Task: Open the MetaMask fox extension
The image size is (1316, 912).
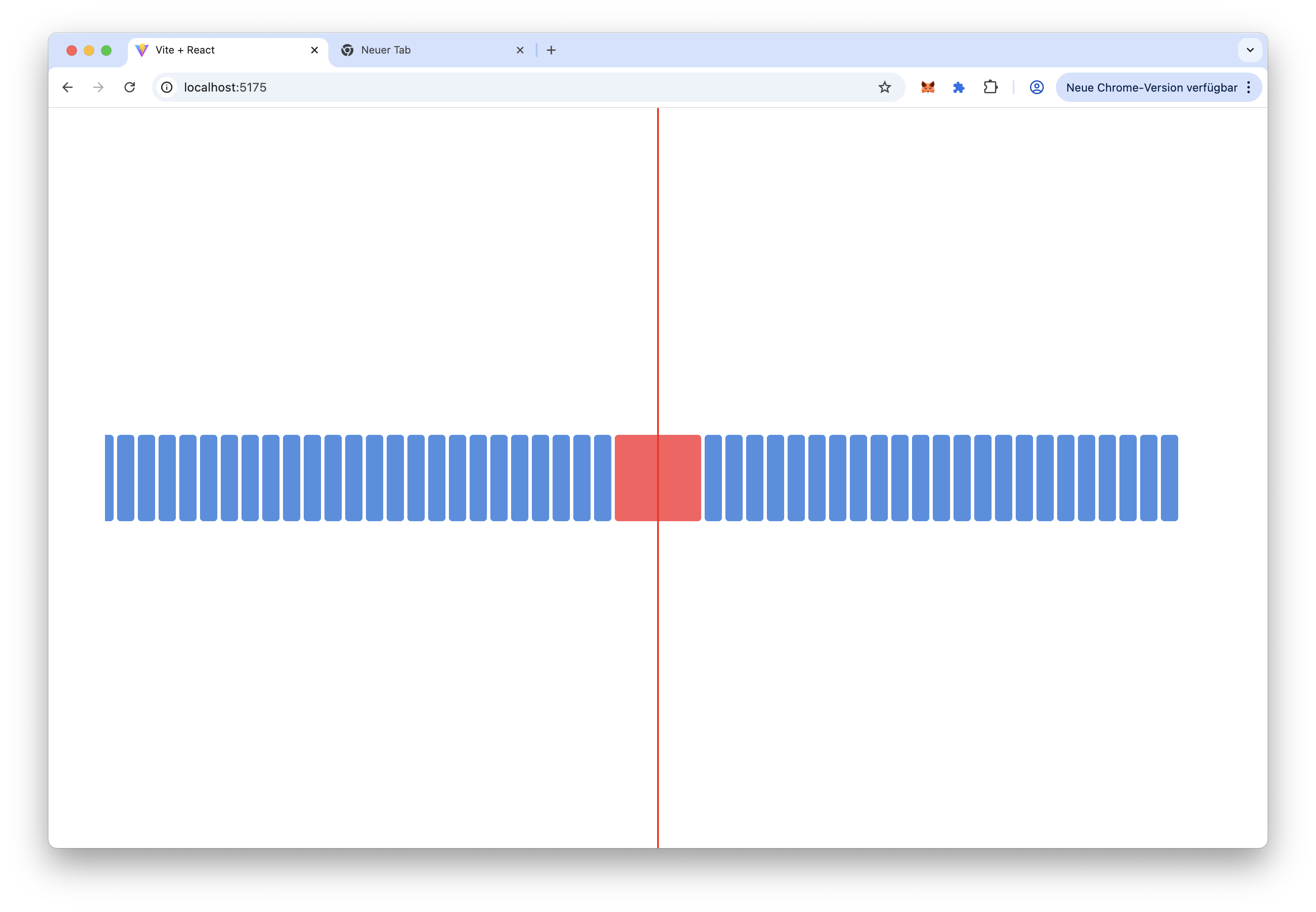Action: 927,87
